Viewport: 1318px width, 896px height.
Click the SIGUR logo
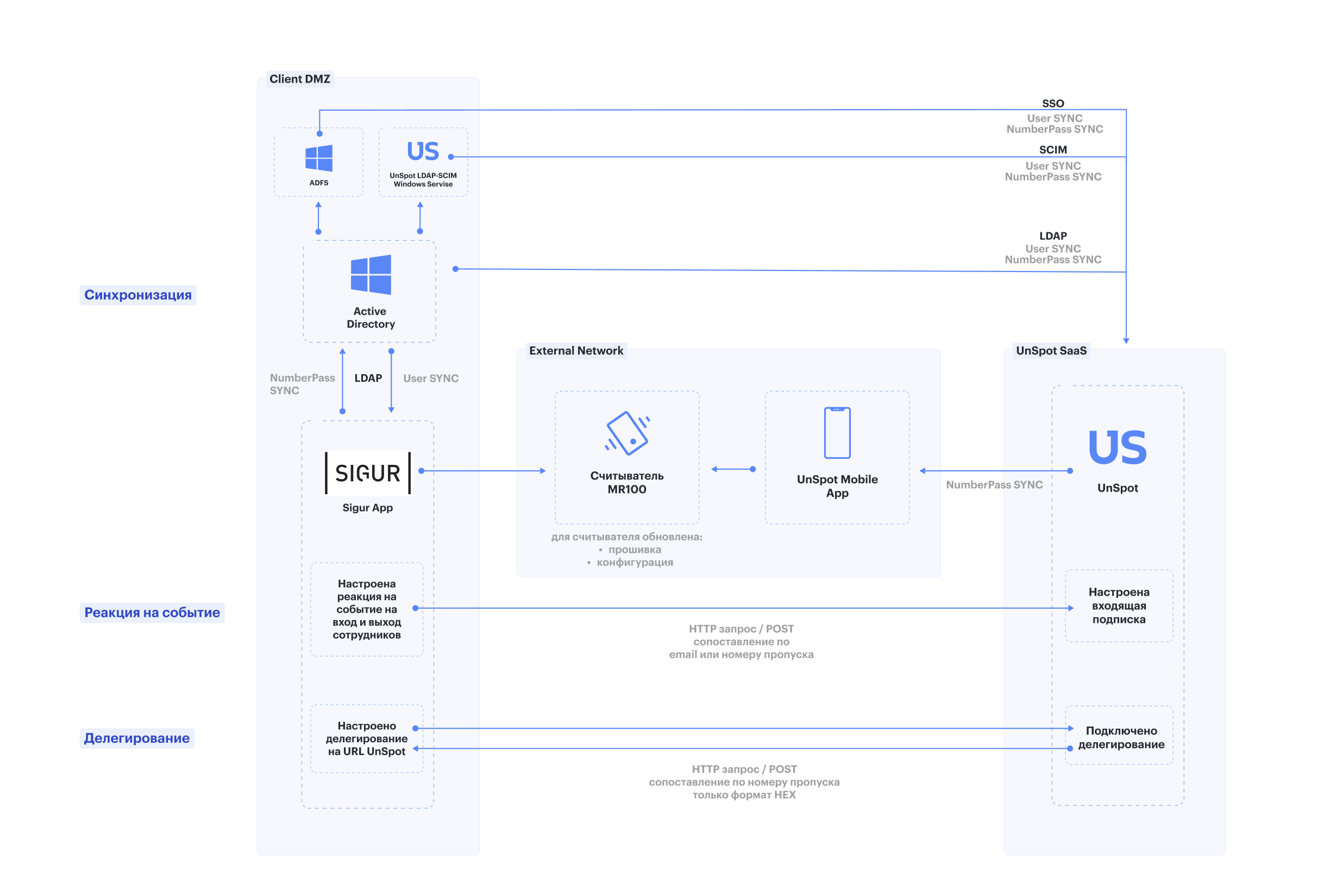(367, 472)
